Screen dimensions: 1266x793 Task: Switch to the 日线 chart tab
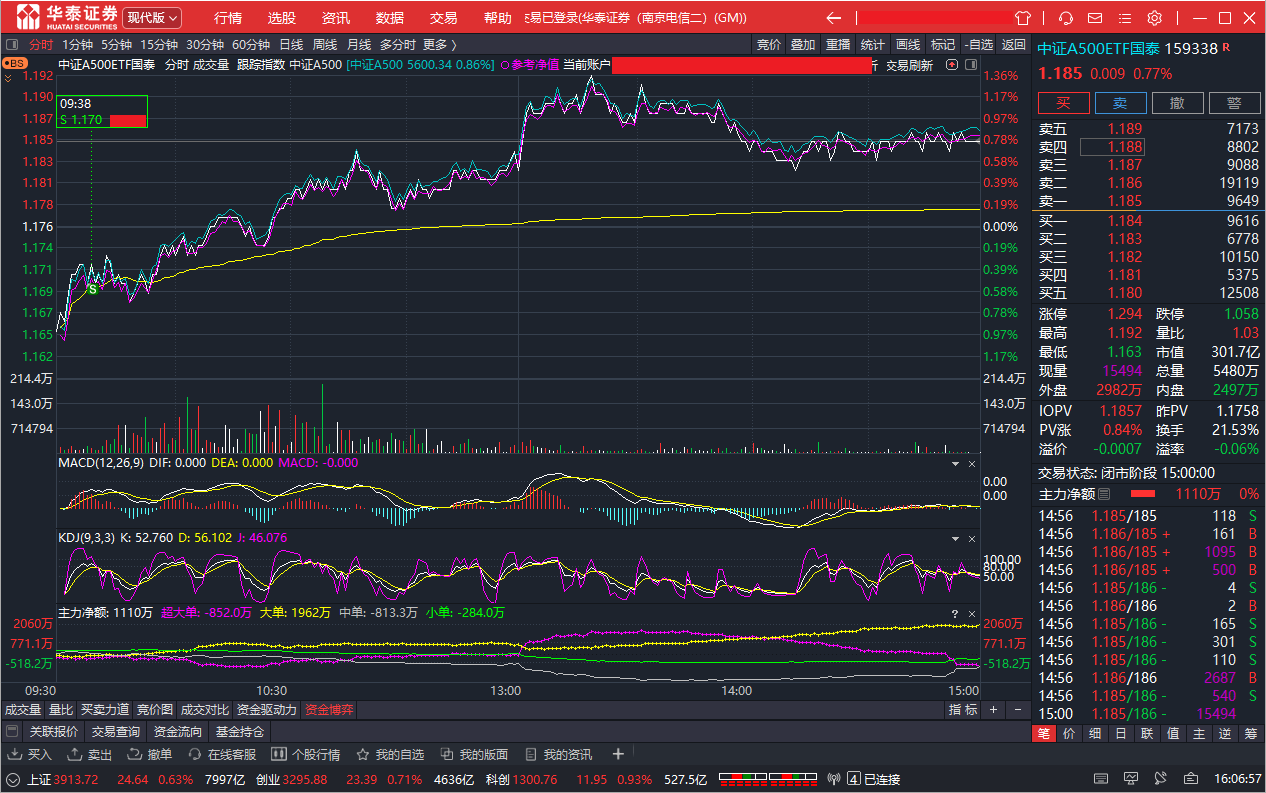pyautogui.click(x=291, y=44)
